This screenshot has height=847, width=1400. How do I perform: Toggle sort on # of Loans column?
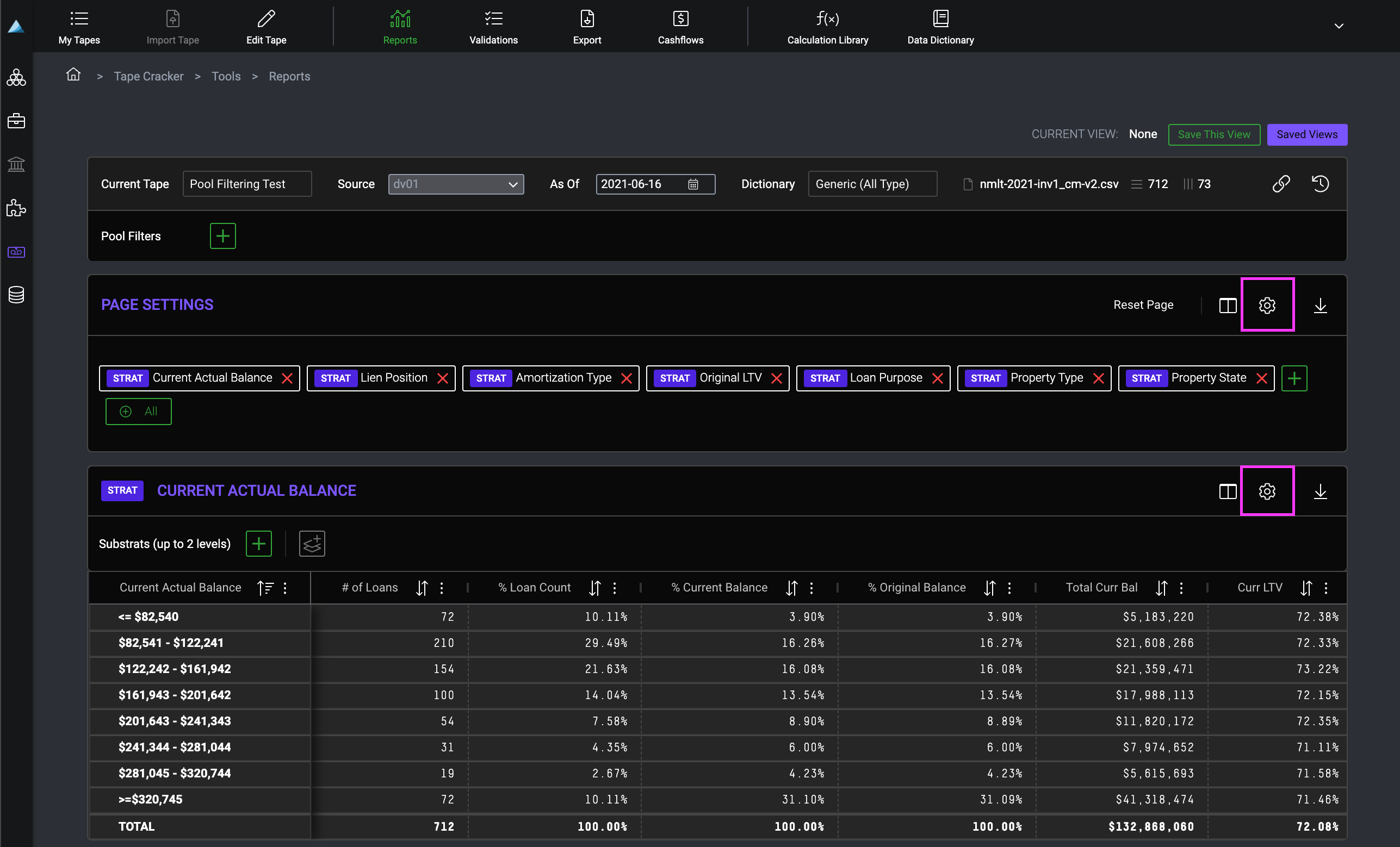(x=421, y=587)
